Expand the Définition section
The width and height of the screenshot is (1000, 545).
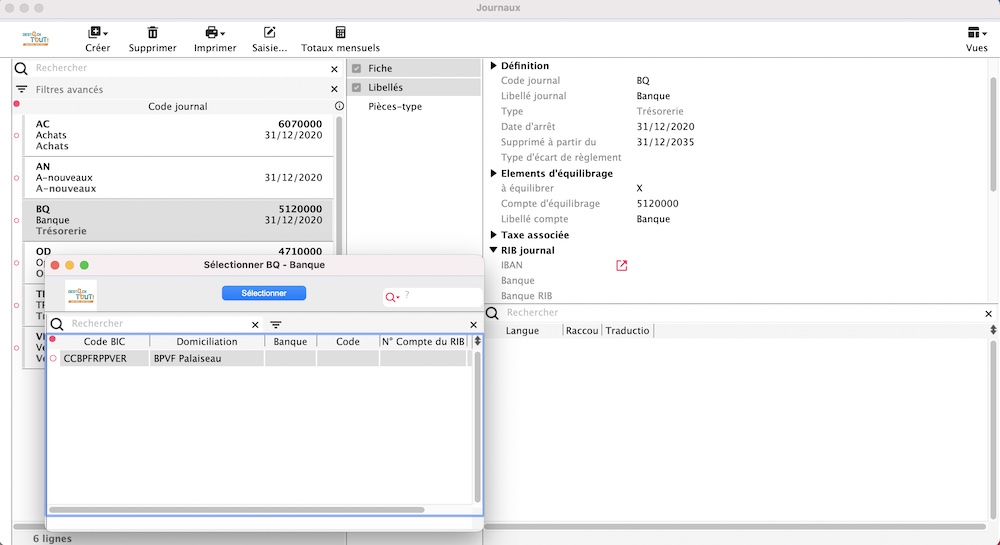(x=493, y=66)
